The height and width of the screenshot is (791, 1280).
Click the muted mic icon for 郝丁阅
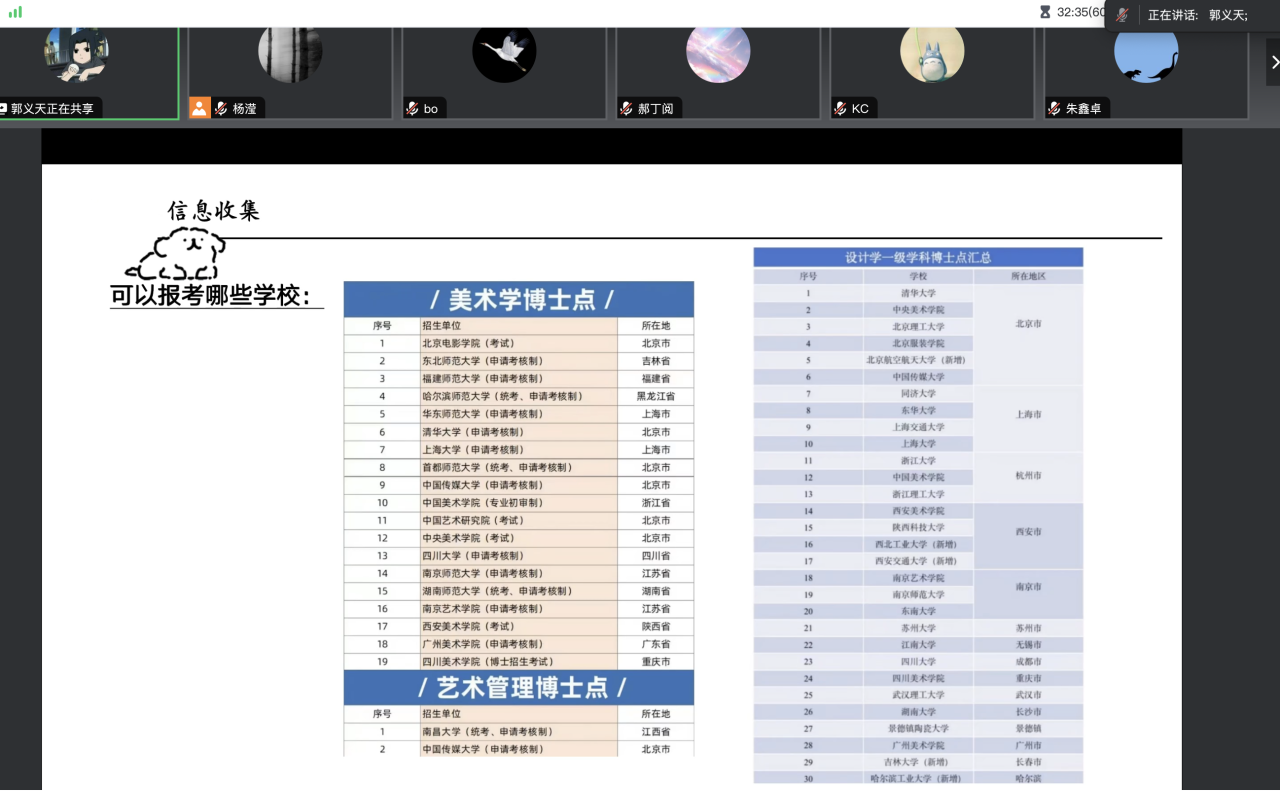tap(626, 108)
